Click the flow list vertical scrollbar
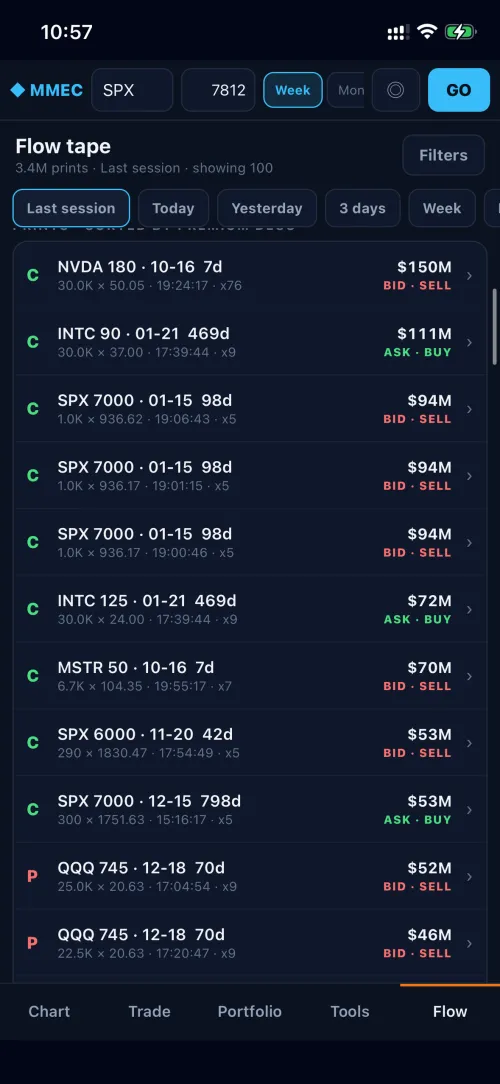The image size is (500, 1084). pyautogui.click(x=494, y=326)
